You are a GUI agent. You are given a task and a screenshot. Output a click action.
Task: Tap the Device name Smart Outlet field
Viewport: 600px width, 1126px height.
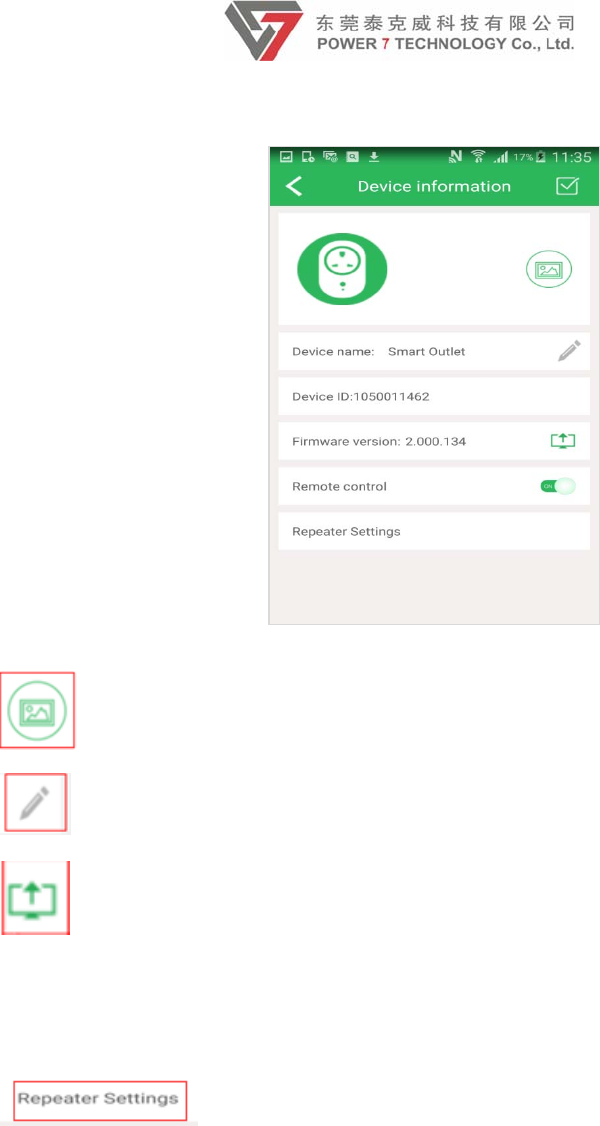click(434, 351)
